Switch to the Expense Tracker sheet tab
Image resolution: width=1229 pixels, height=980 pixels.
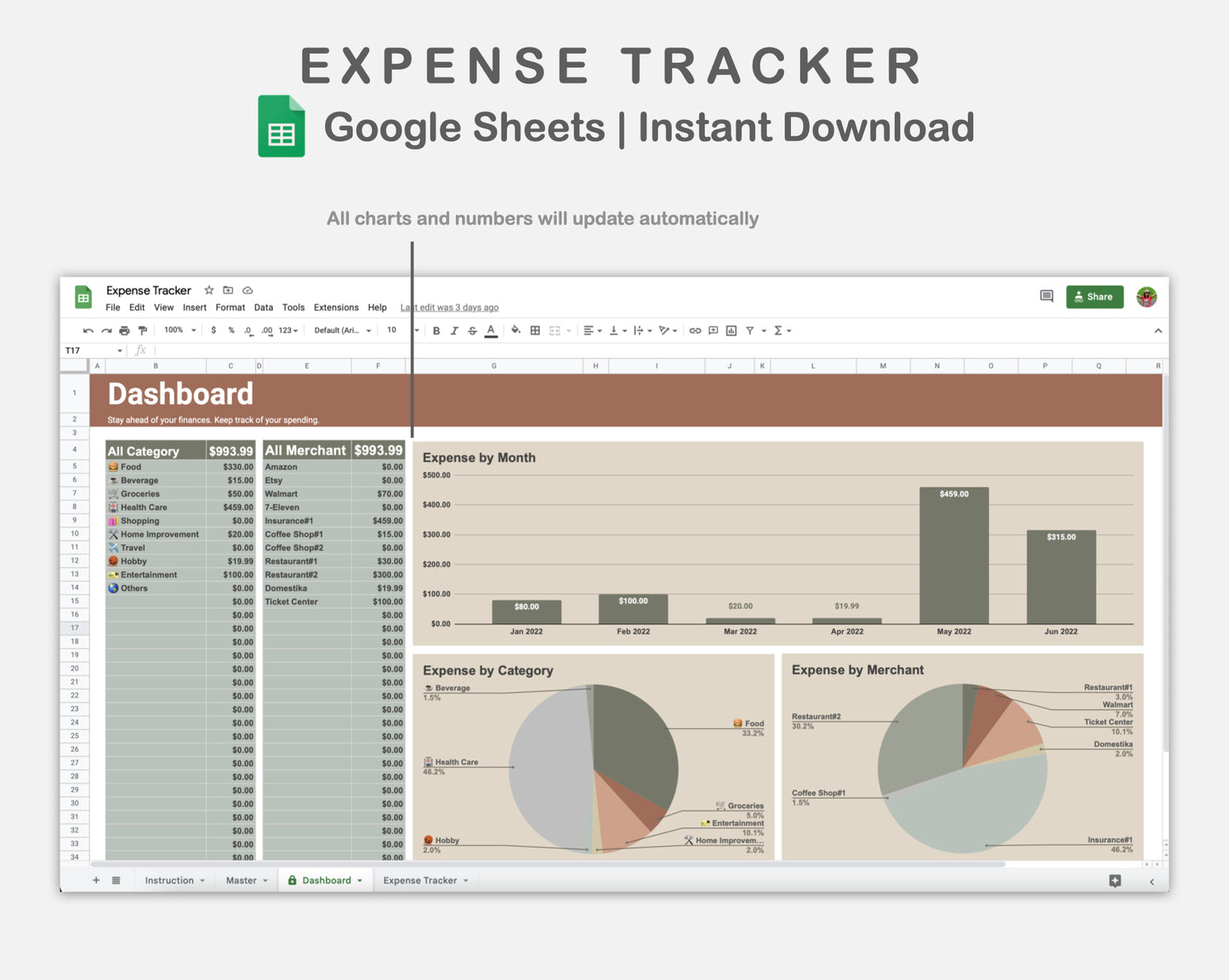(421, 880)
